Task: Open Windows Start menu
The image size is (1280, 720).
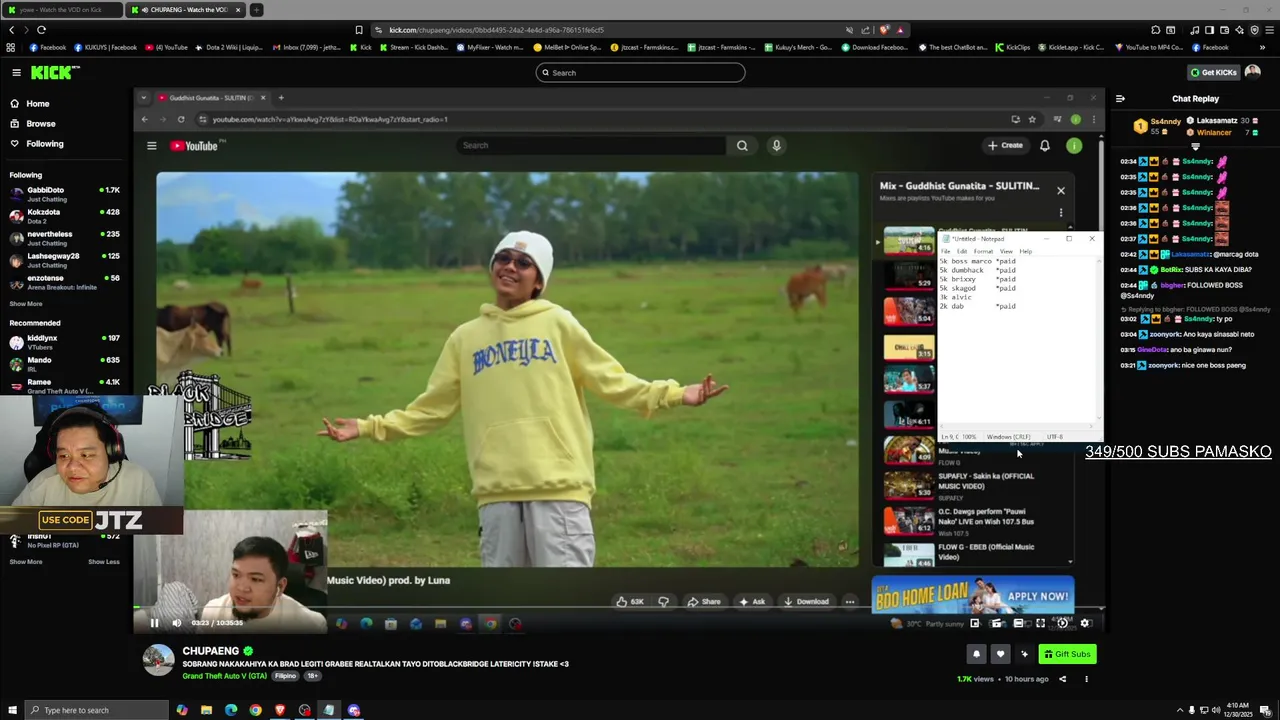Action: (x=12, y=710)
